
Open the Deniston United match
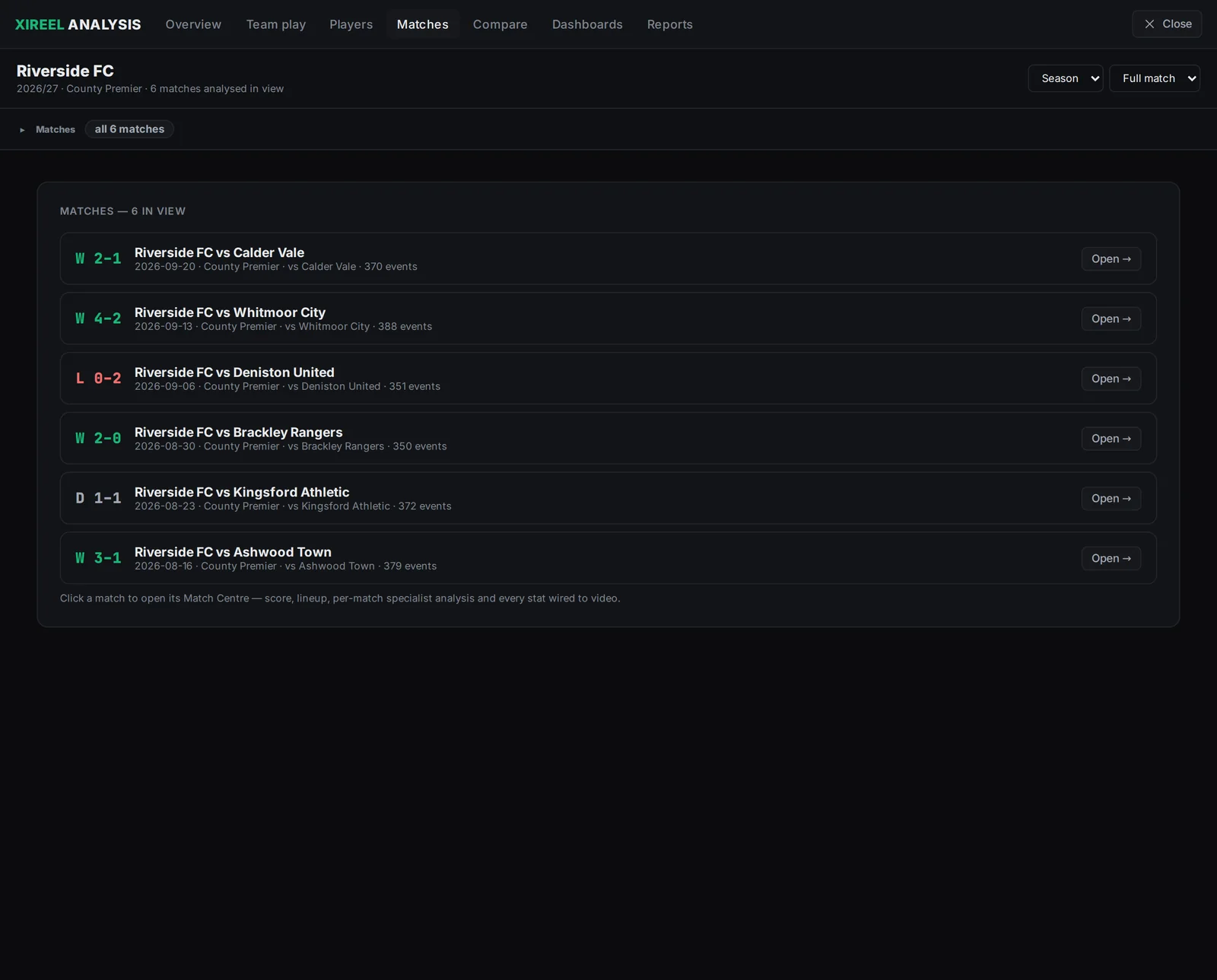1111,379
